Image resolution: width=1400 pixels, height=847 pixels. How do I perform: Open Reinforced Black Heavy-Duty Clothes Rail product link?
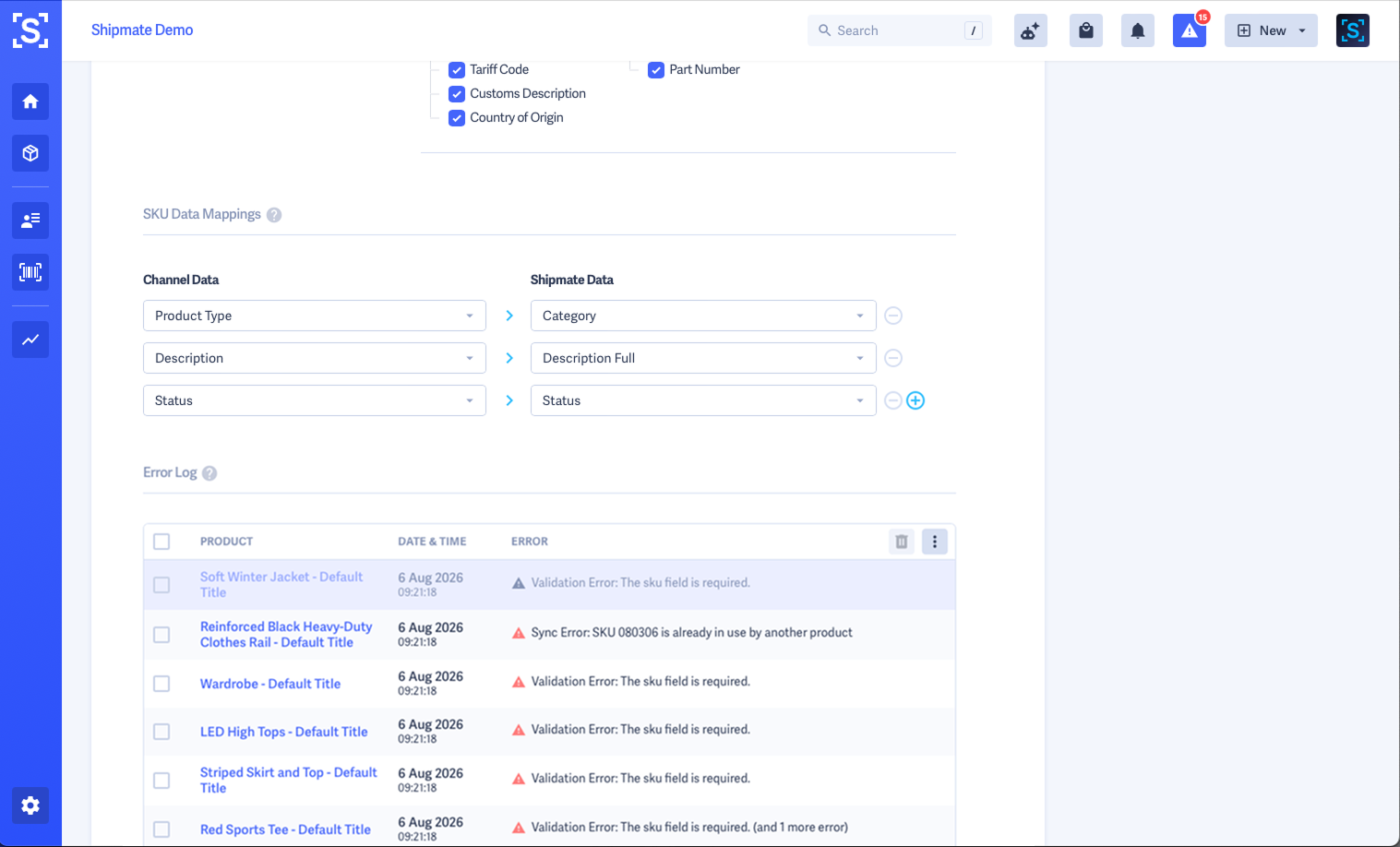point(286,635)
